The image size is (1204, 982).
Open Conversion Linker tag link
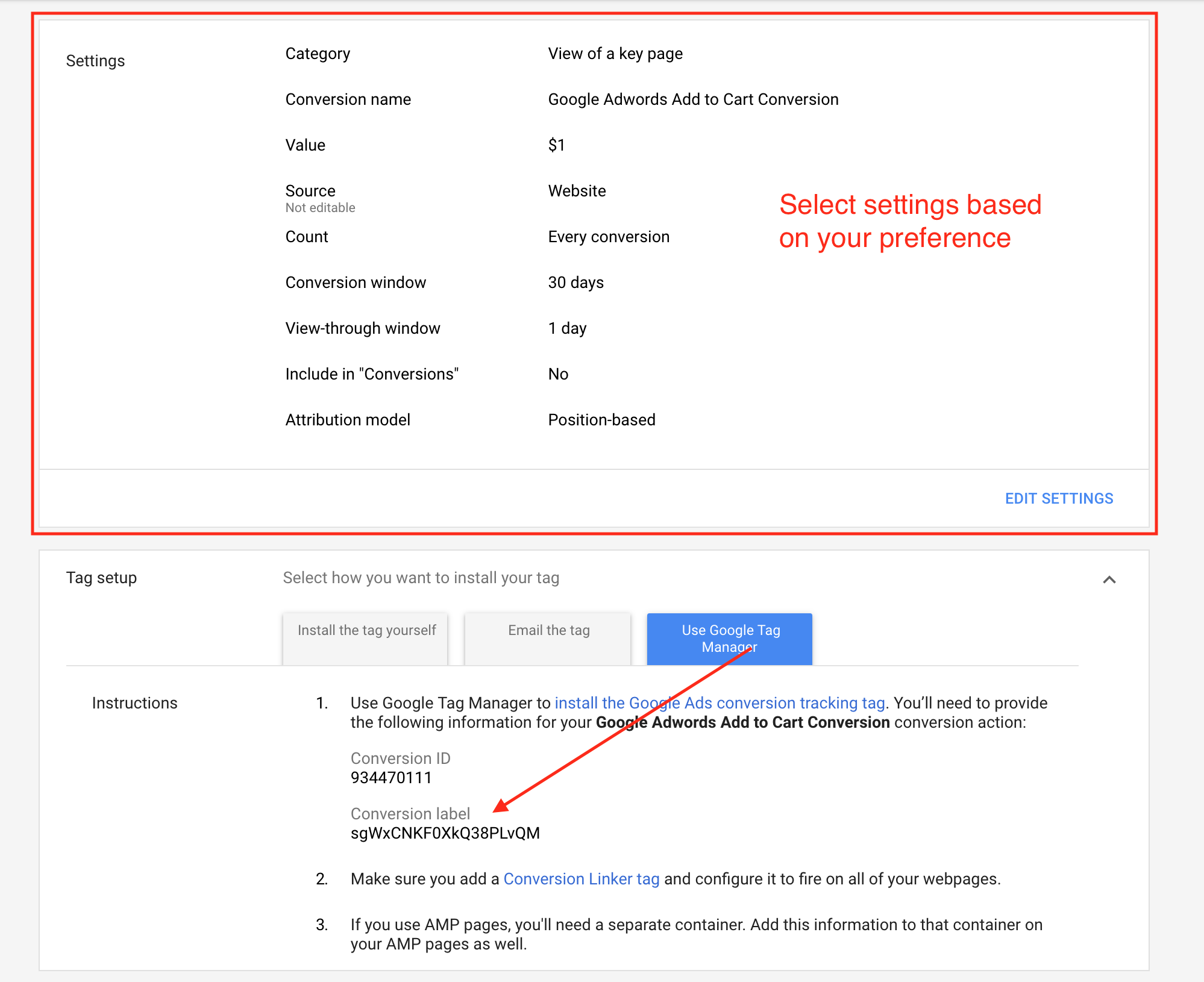click(581, 879)
